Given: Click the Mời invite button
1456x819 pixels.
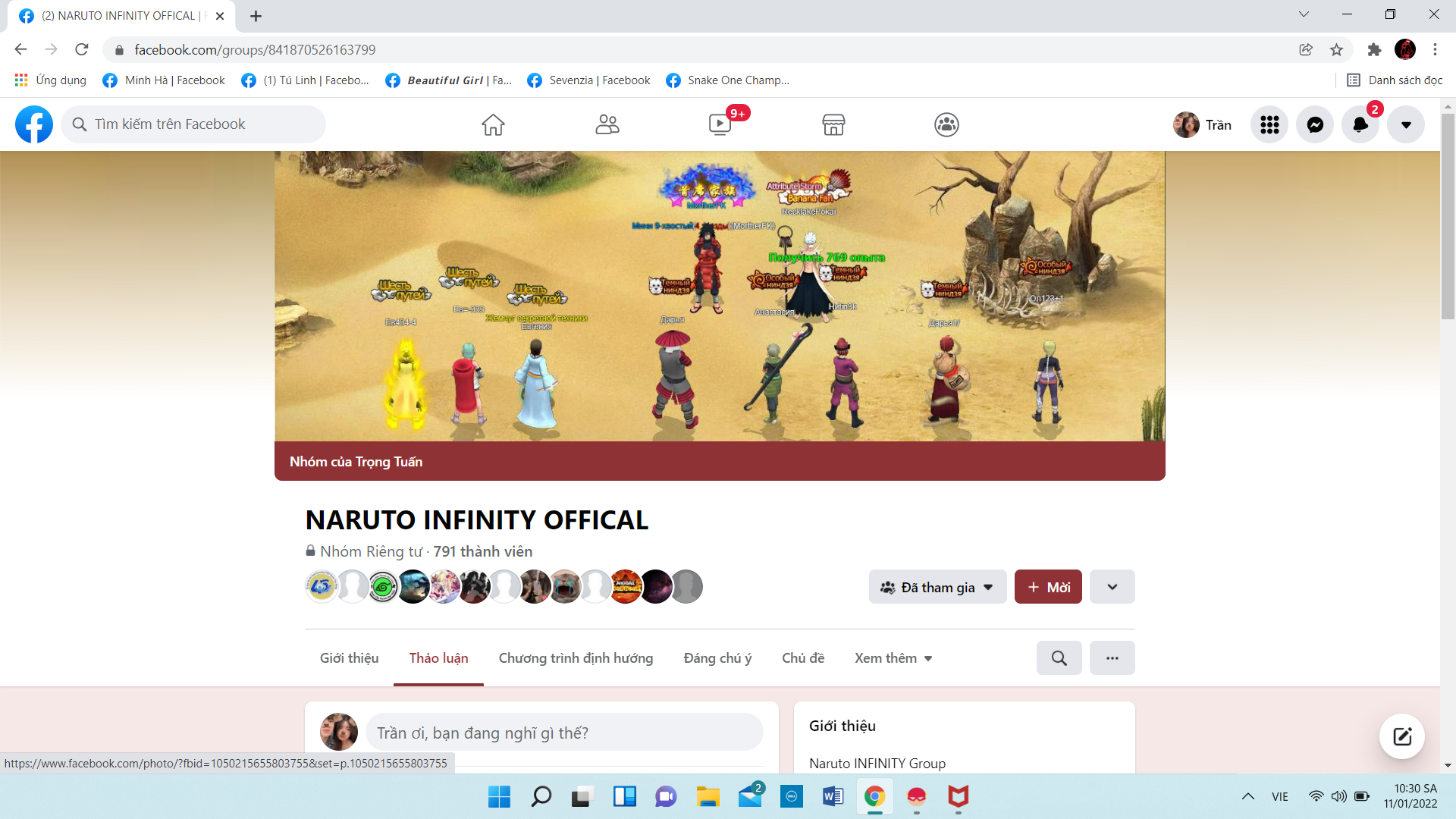Looking at the screenshot, I should pos(1048,587).
